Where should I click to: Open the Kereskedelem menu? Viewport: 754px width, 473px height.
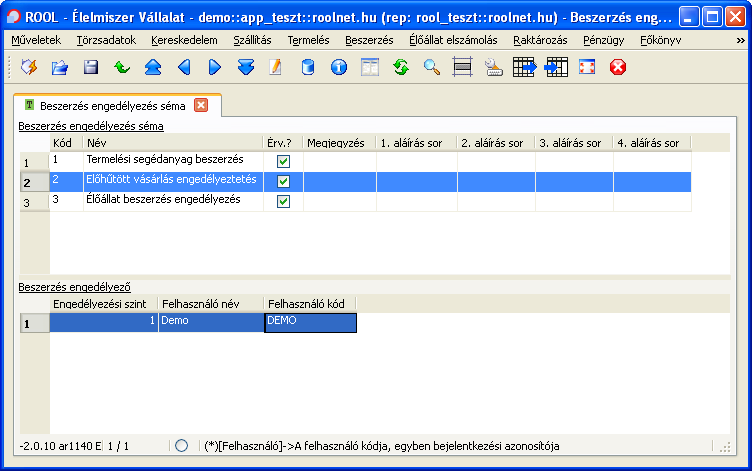click(184, 40)
